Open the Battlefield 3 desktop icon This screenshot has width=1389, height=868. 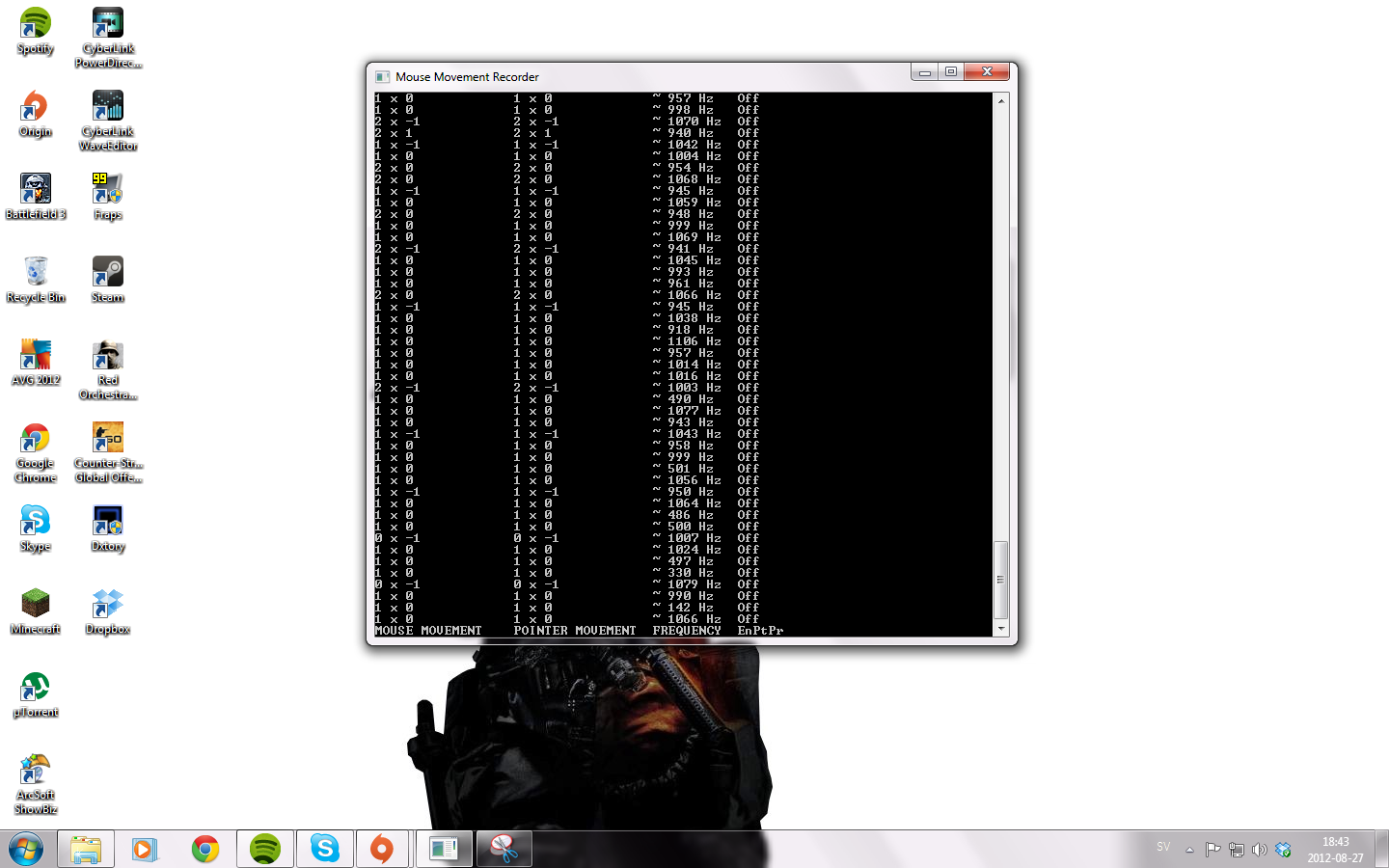click(x=36, y=195)
